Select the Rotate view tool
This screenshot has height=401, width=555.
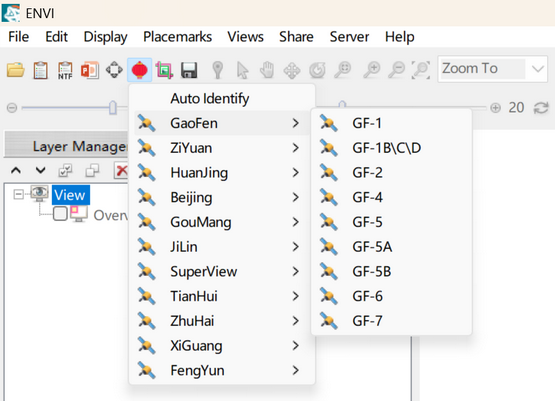[317, 70]
